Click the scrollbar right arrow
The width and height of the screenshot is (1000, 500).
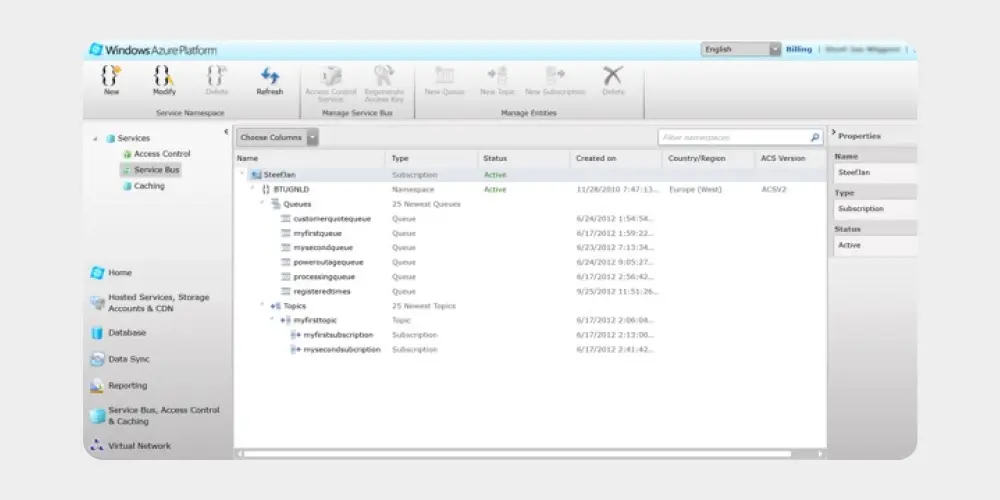(x=820, y=454)
